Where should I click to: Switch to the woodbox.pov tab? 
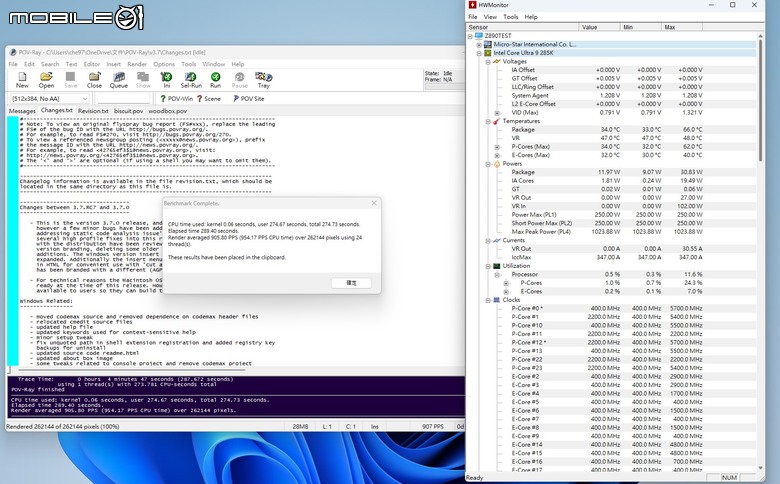(168, 111)
